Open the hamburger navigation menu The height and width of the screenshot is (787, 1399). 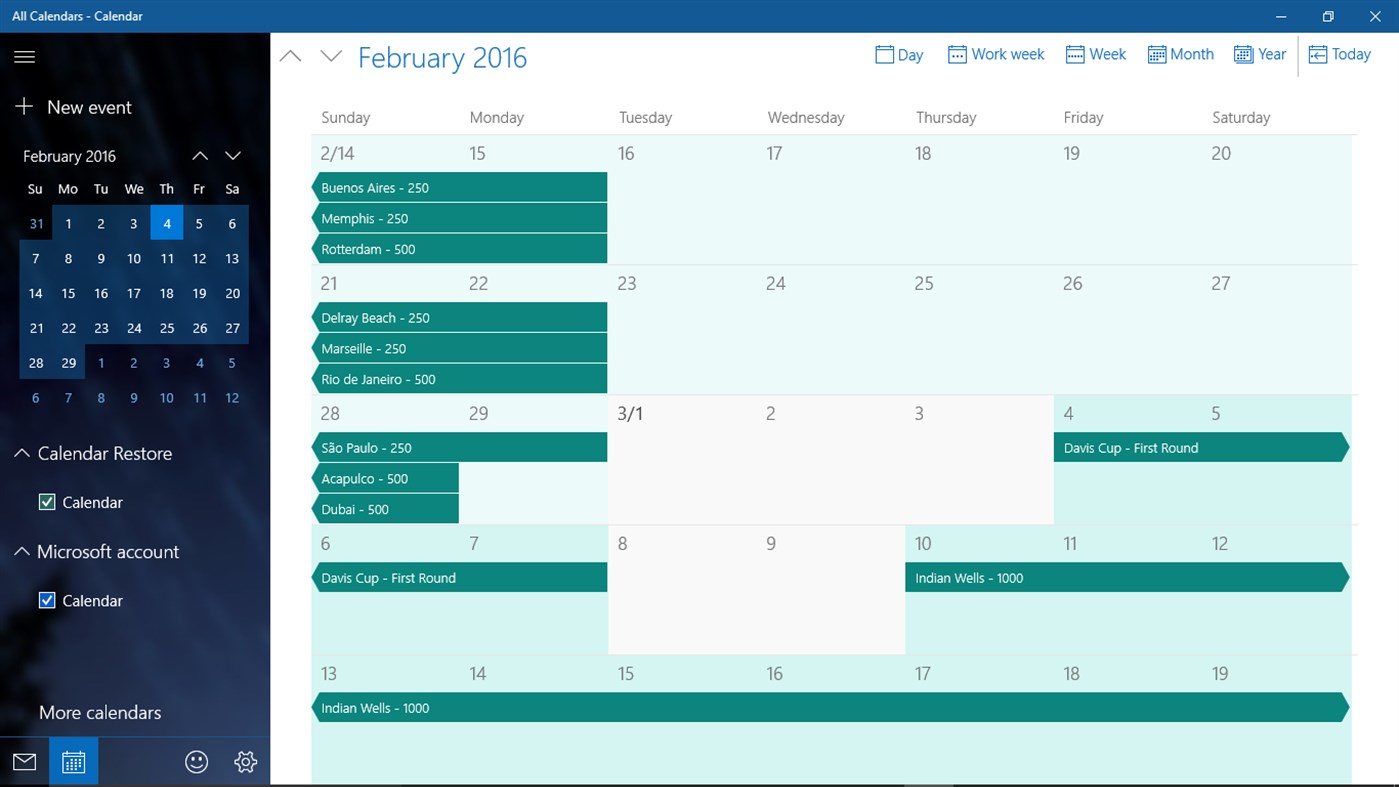tap(24, 57)
